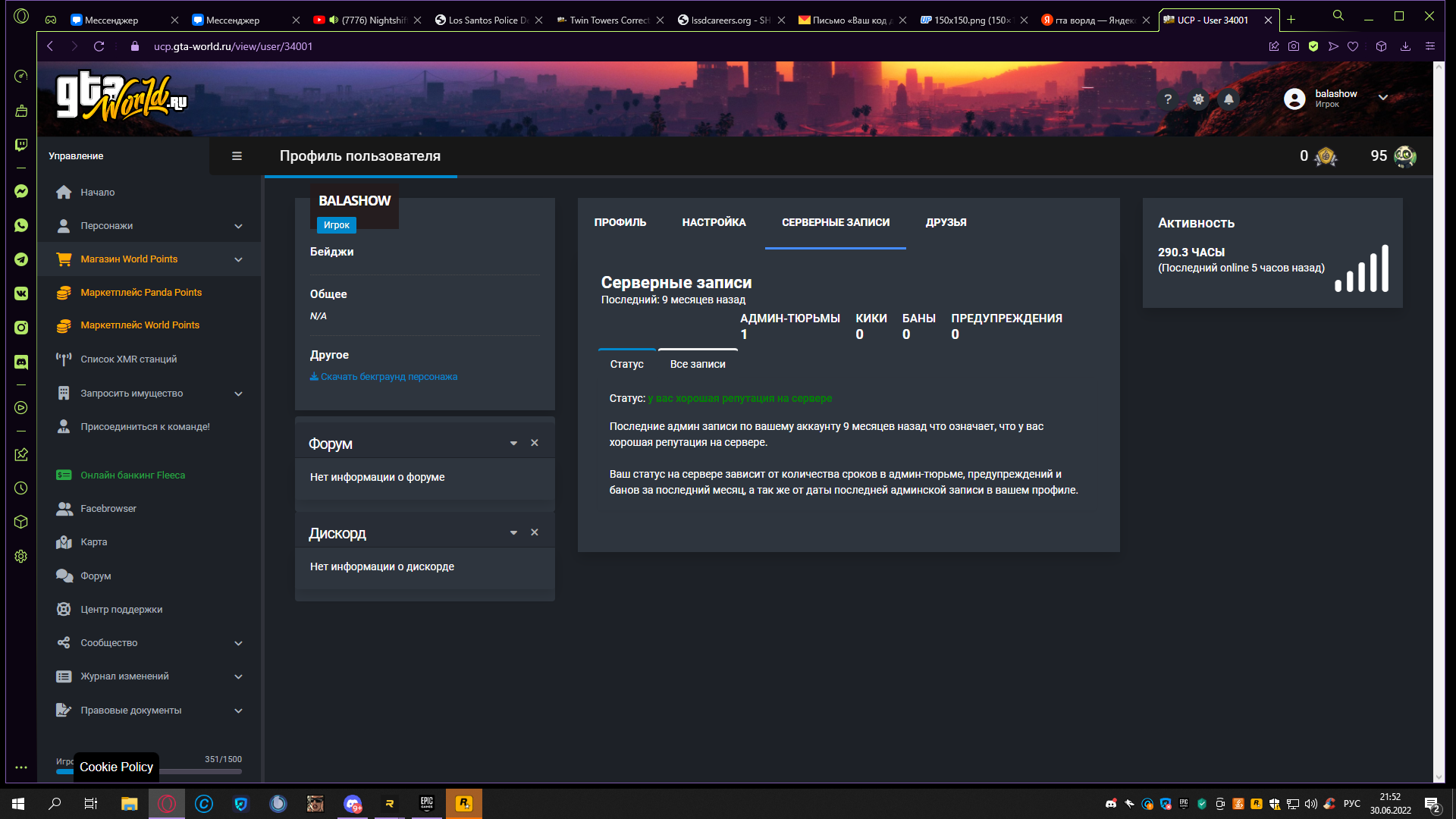This screenshot has width=1456, height=819.
Task: Open Epic Games Launcher in taskbar
Action: pos(427,804)
